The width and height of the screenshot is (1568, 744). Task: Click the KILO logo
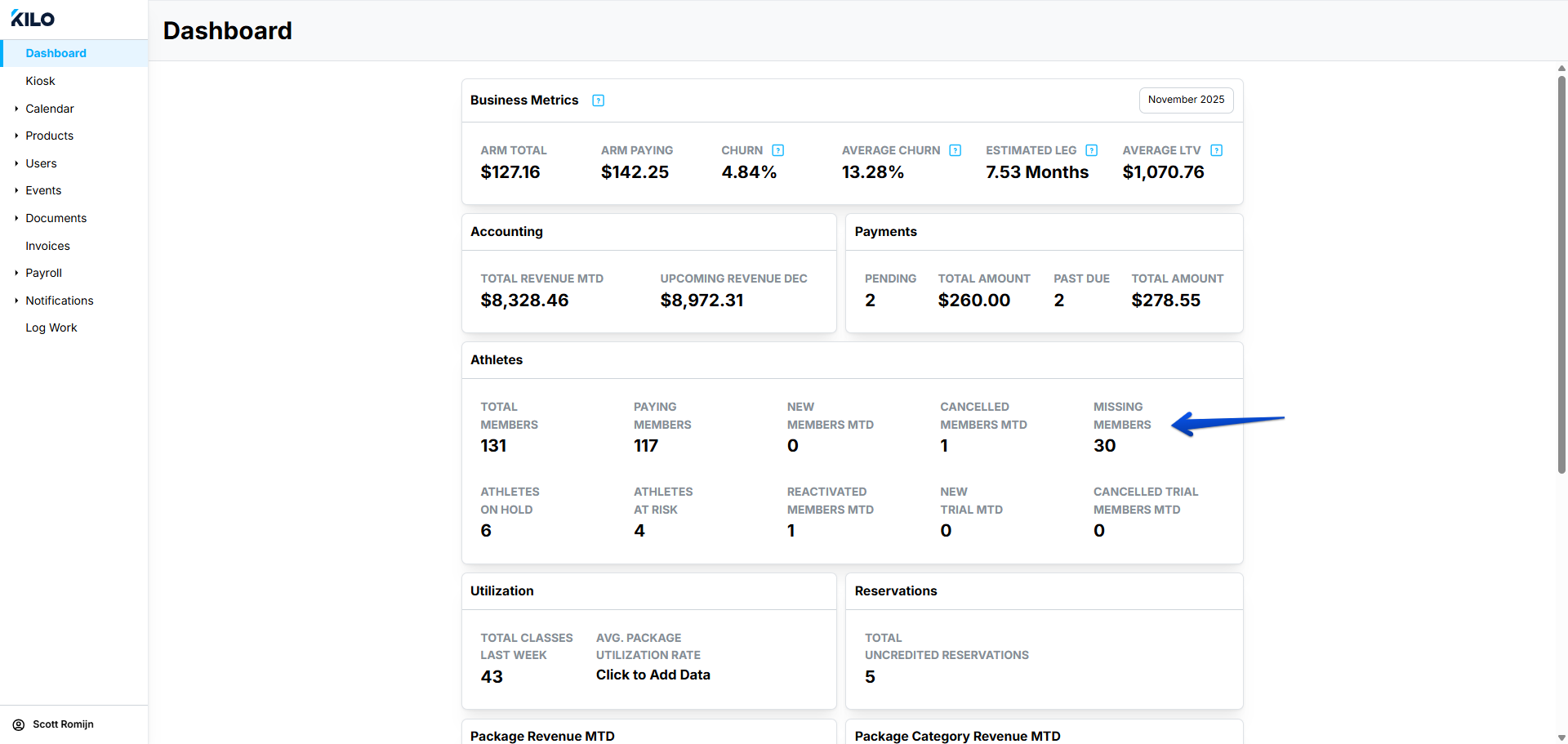[33, 19]
